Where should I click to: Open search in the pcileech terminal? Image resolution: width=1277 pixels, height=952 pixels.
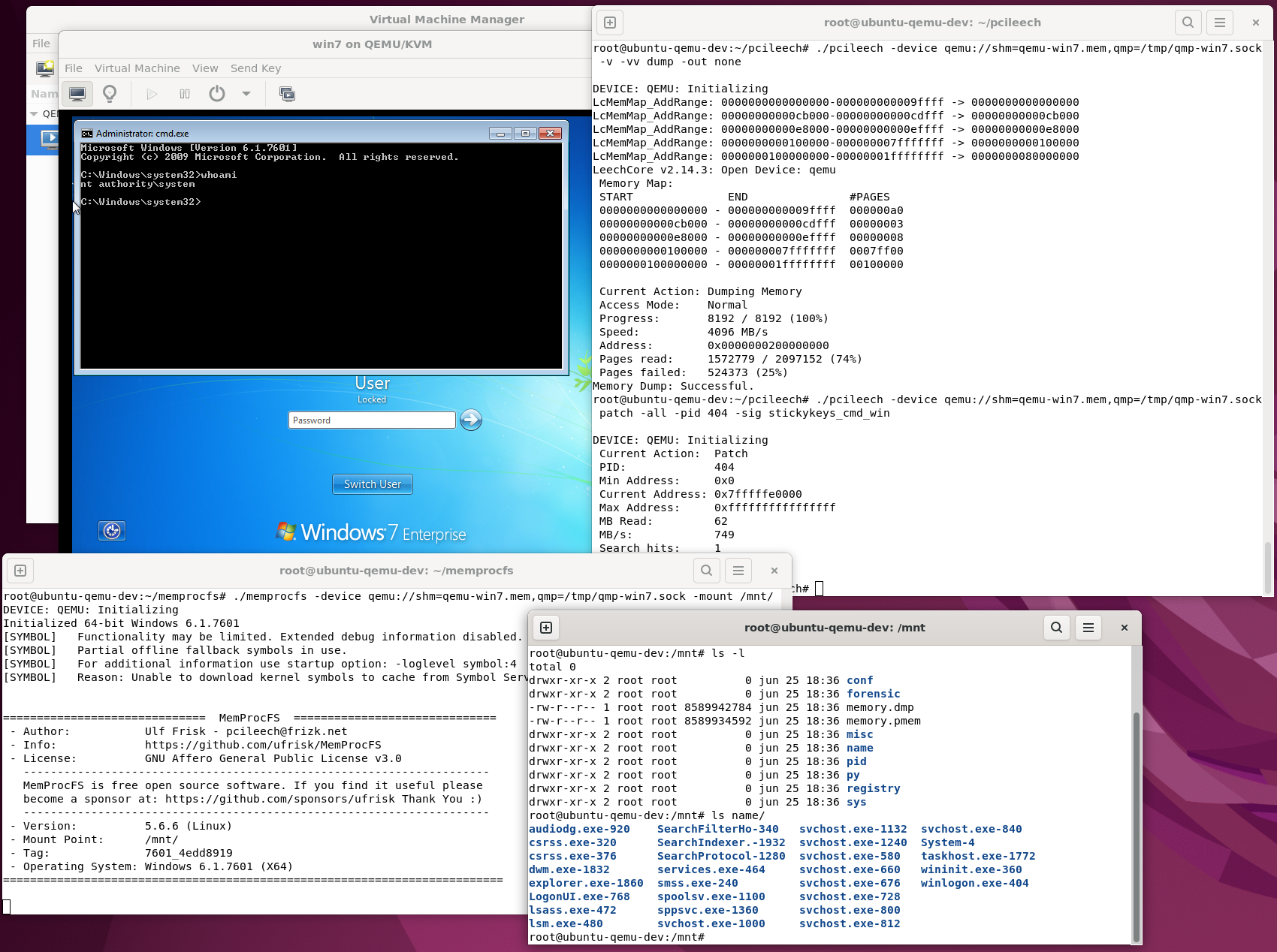(1188, 23)
